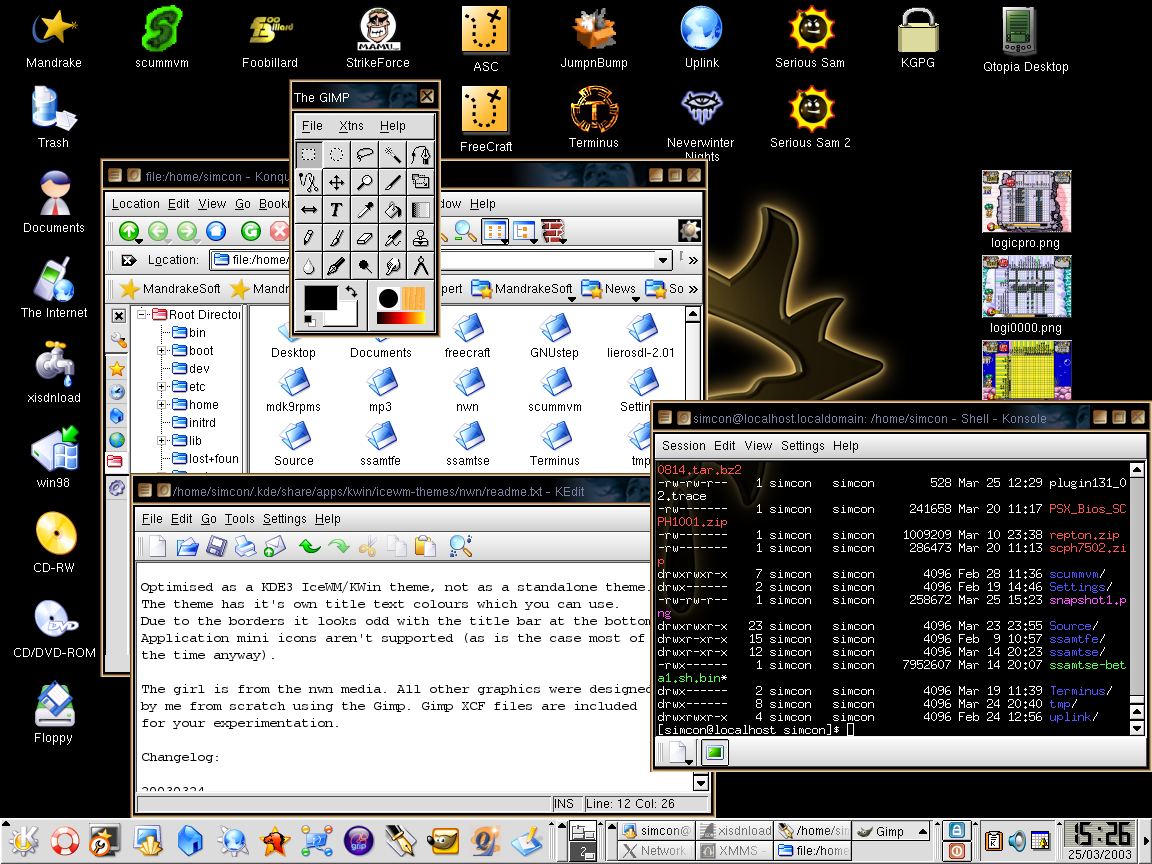
Task: Toggle the Services gear tab in Konqueror sidebar
Action: pyautogui.click(x=117, y=488)
